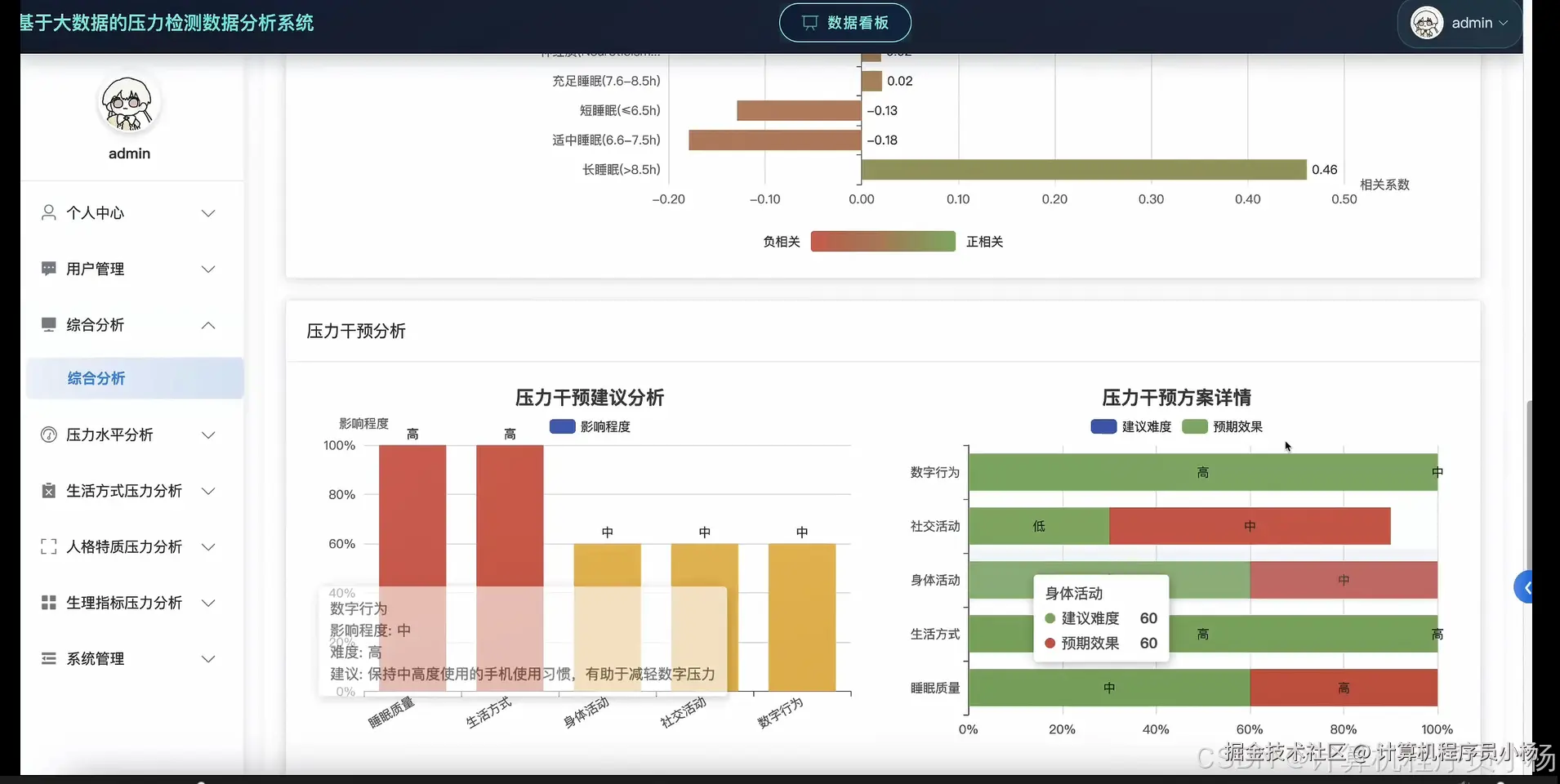Screen dimensions: 1560x784
Task: Click the green 睡眠质量 中 bar segment
Action: click(1109, 688)
